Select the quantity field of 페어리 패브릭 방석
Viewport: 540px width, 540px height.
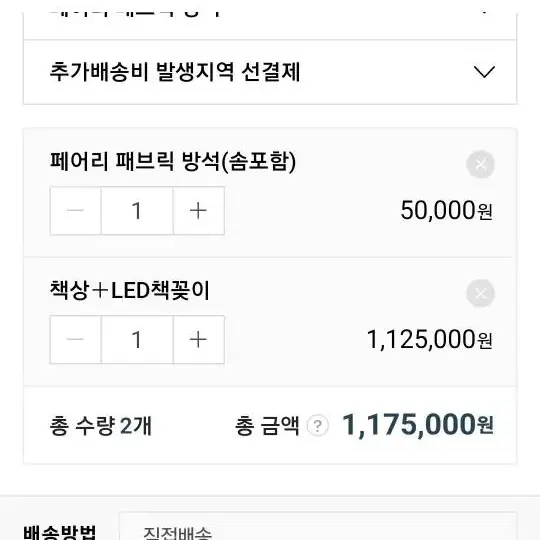click(x=137, y=211)
